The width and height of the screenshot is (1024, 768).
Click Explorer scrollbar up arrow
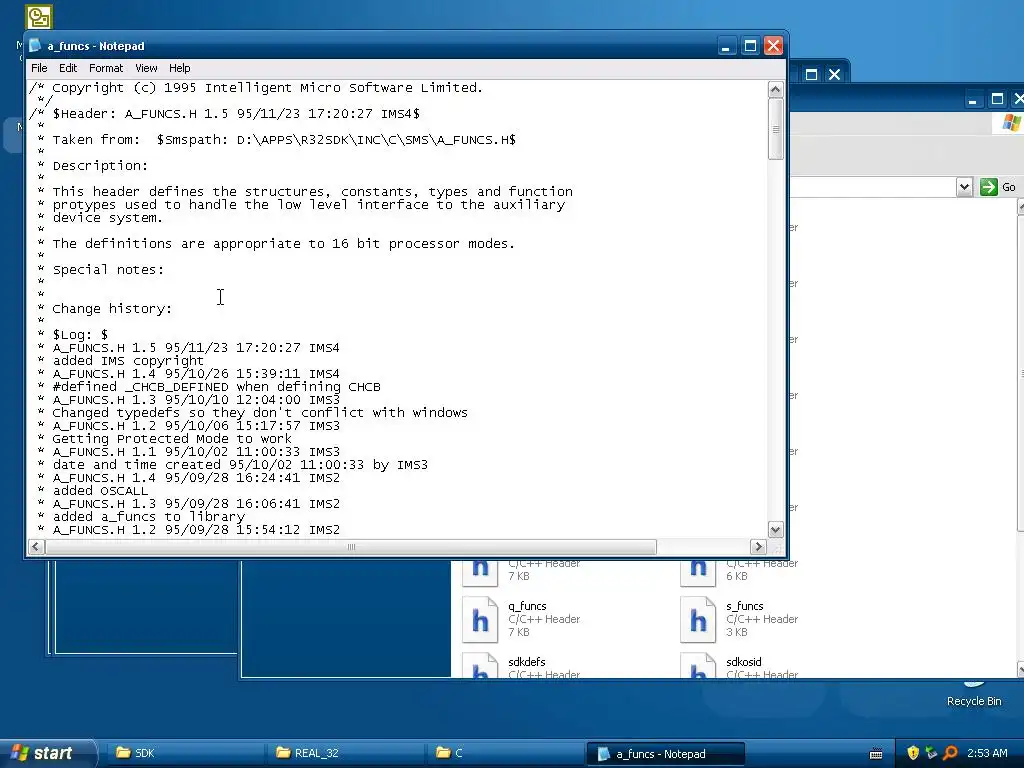[1021, 208]
